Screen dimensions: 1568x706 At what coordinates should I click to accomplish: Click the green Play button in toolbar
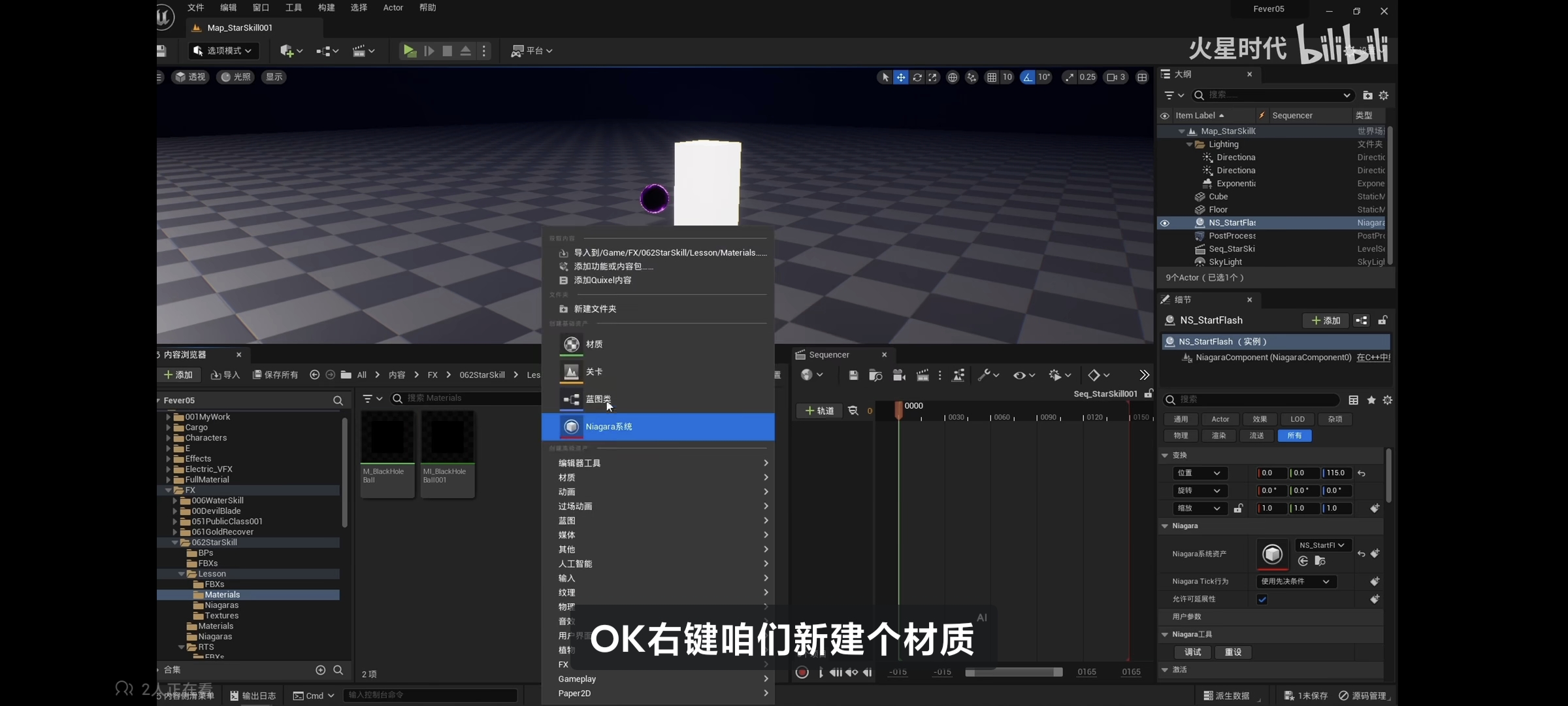click(x=410, y=50)
